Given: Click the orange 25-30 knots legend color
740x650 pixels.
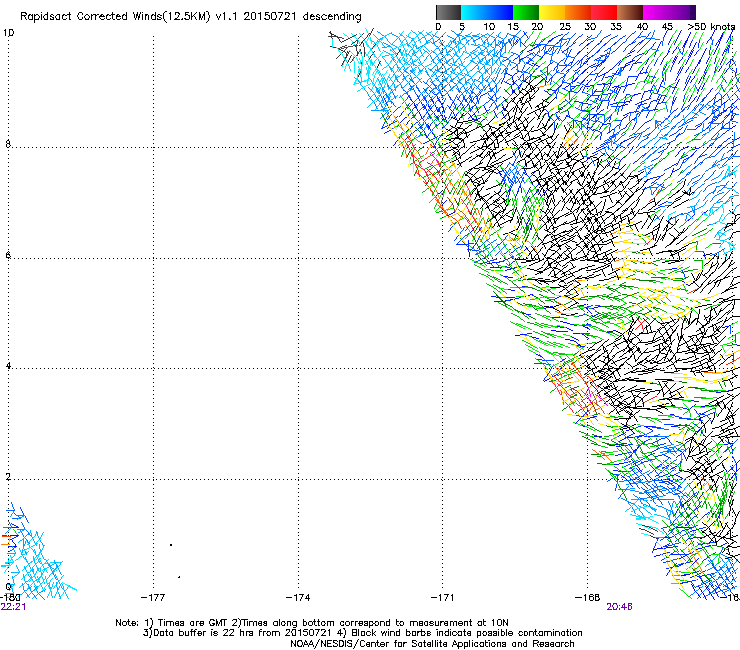Looking at the screenshot, I should pos(578,12).
